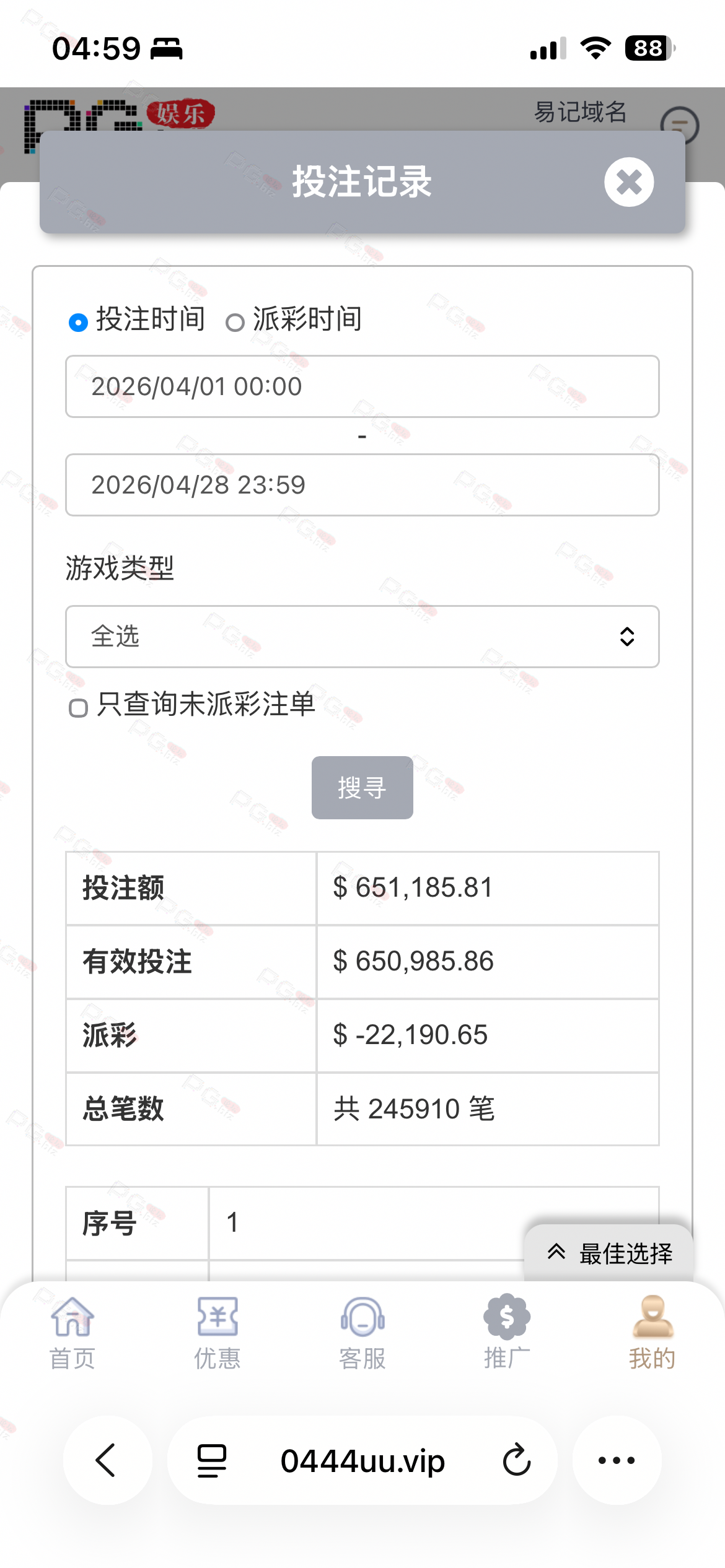Viewport: 725px width, 1568px height.
Task: Tap the browser back arrow
Action: (x=107, y=1460)
